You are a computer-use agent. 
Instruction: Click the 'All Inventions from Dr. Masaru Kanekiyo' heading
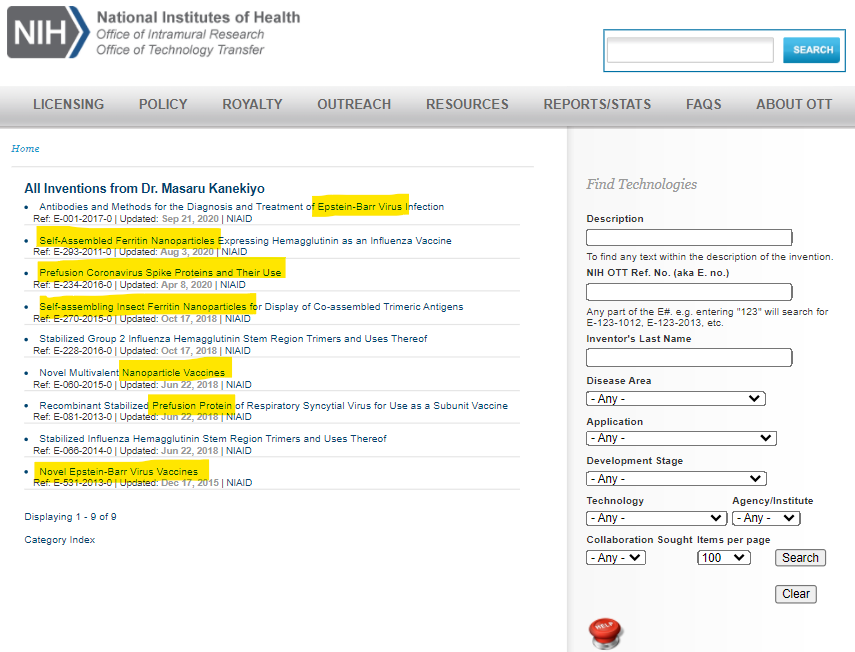coord(144,189)
